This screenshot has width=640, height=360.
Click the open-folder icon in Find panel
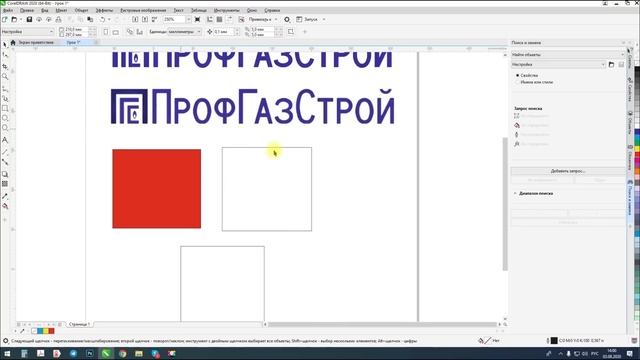tap(611, 64)
